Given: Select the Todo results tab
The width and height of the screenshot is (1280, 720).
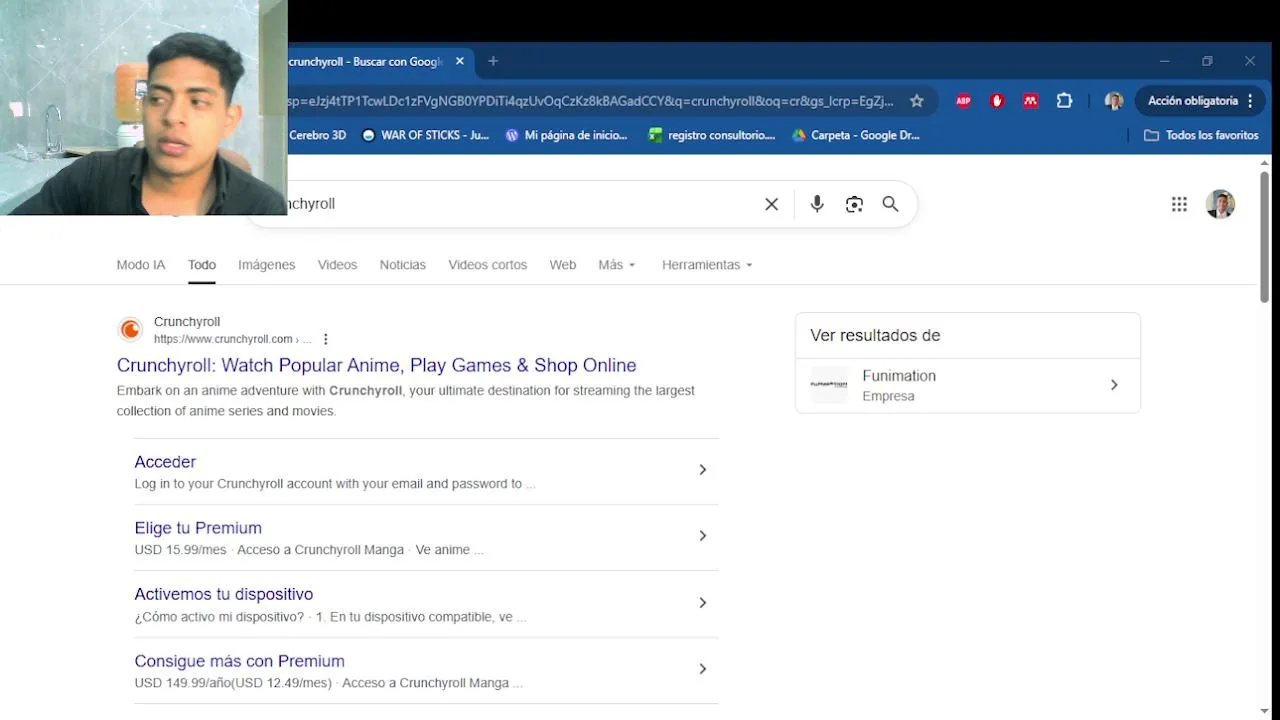Looking at the screenshot, I should point(202,265).
